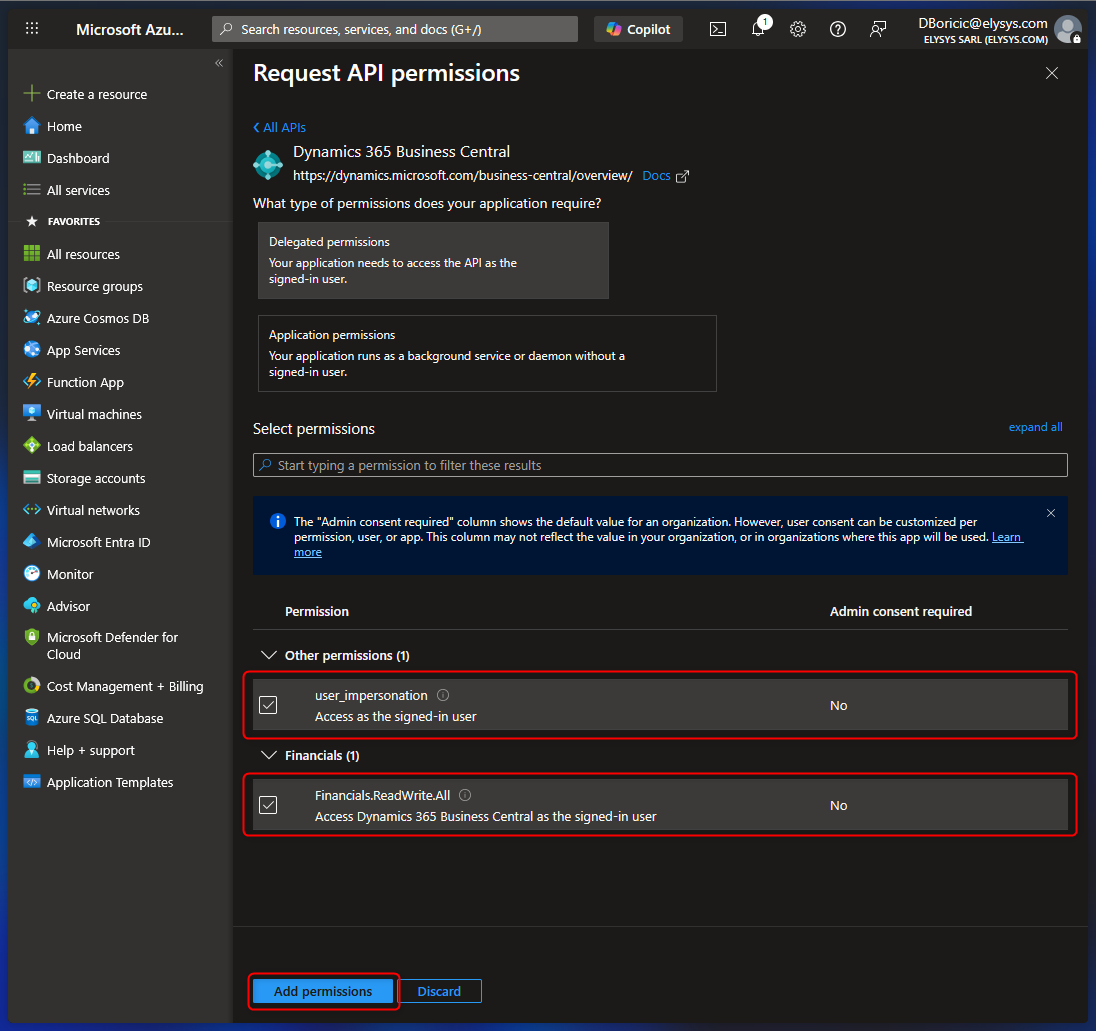The image size is (1096, 1031).
Task: Open the notifications bell icon
Action: point(758,29)
